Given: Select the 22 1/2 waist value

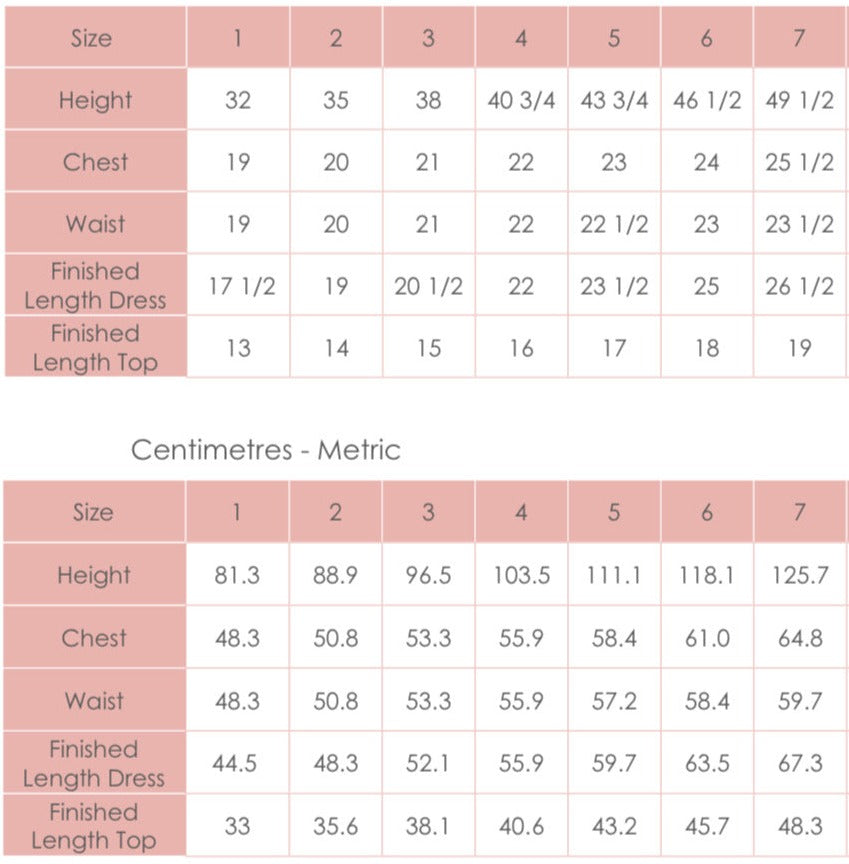Looking at the screenshot, I should tap(614, 224).
